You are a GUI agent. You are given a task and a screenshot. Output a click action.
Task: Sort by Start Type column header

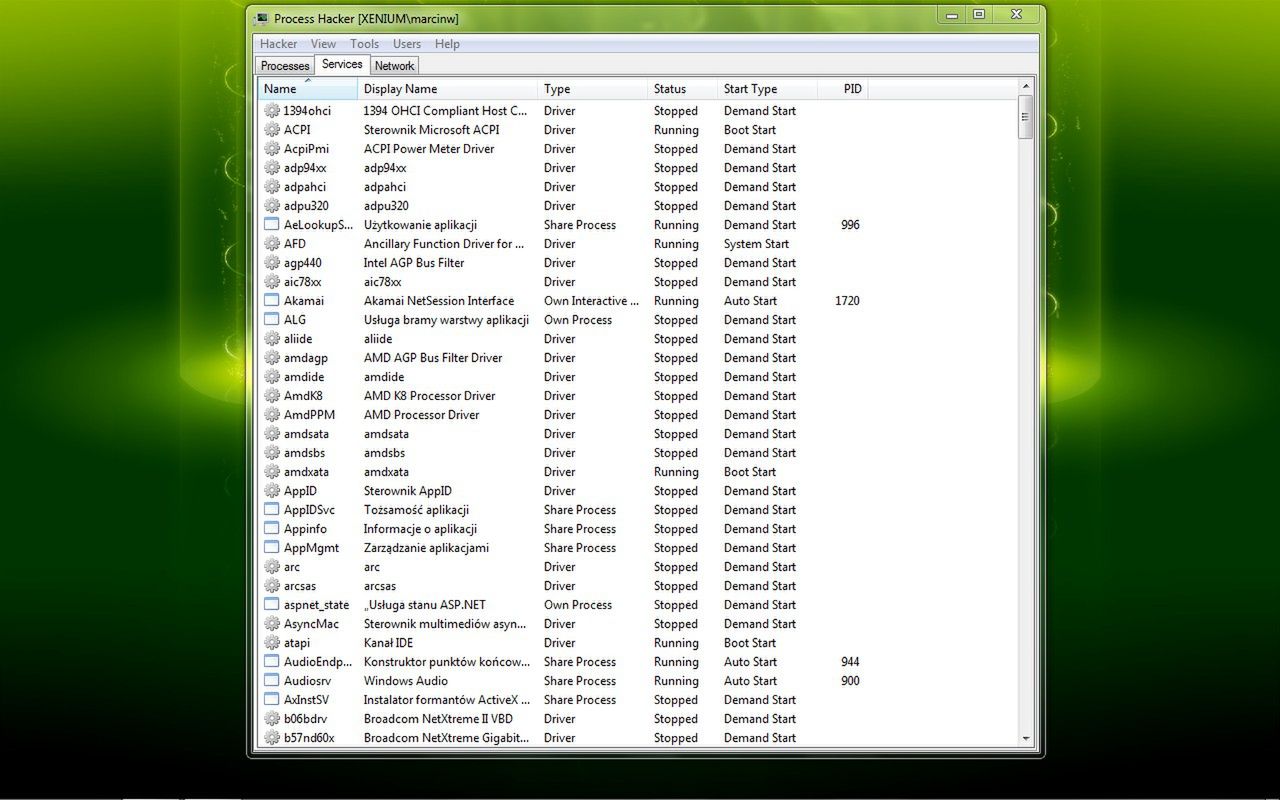coord(767,89)
